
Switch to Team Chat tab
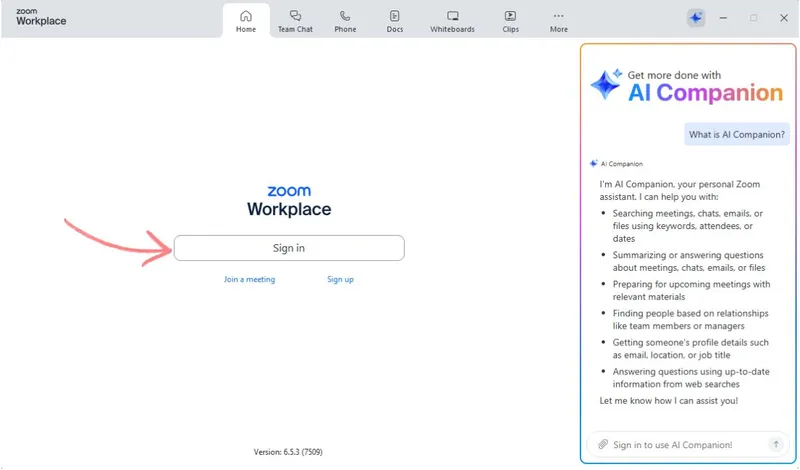click(x=295, y=20)
